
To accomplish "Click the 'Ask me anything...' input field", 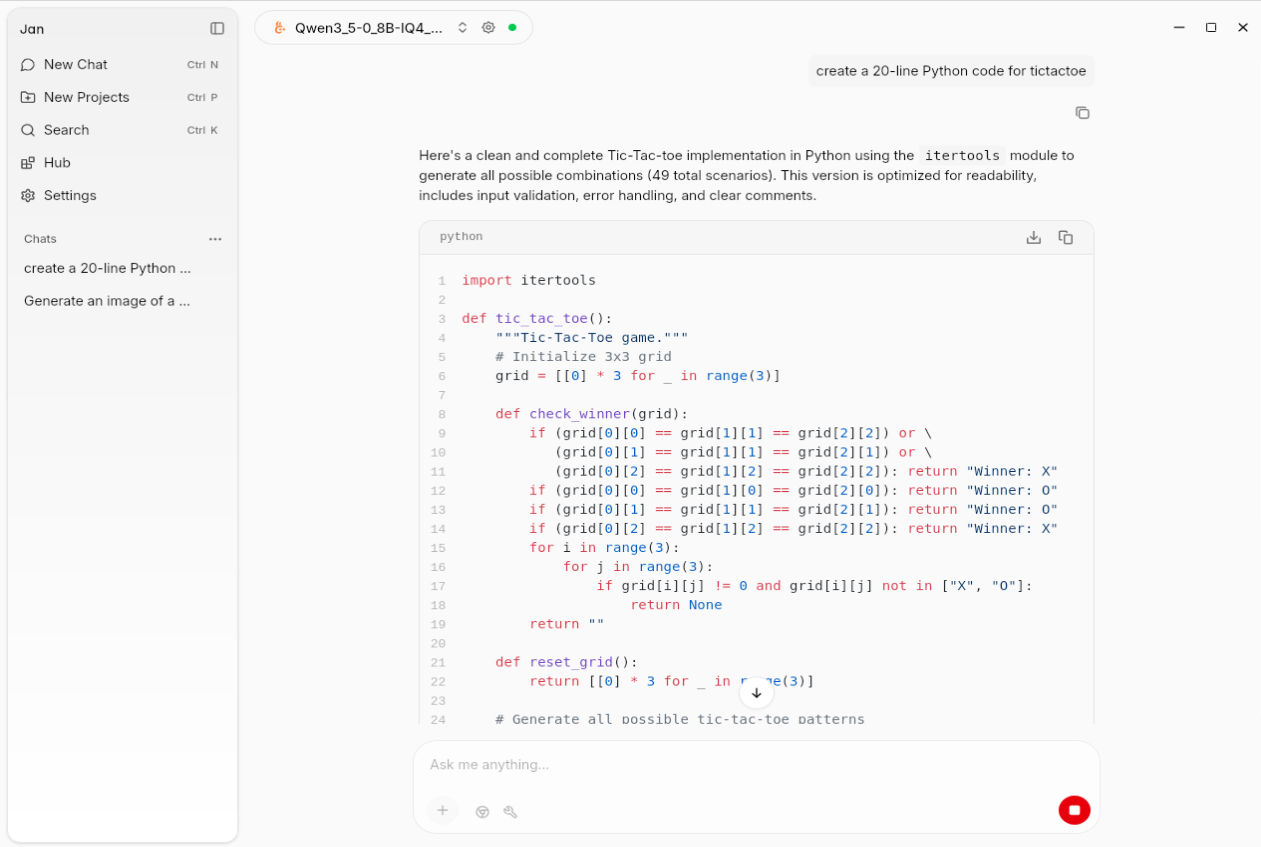I will (x=756, y=765).
